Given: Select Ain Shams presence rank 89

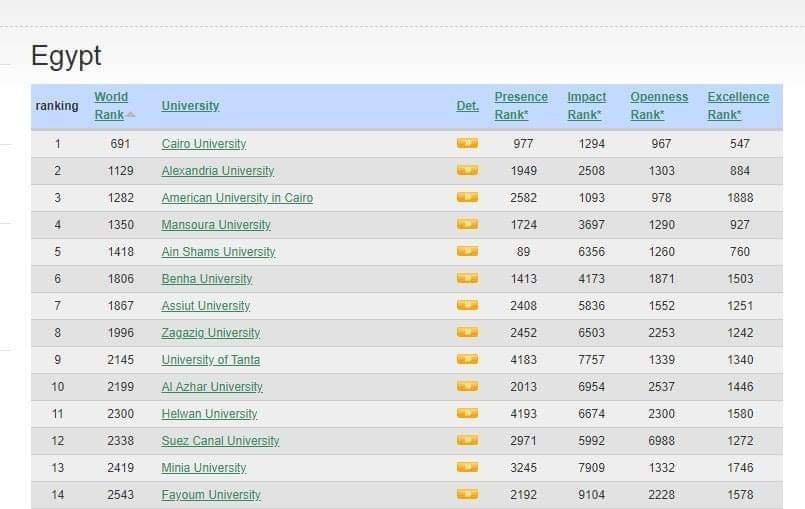Looking at the screenshot, I should point(524,252).
